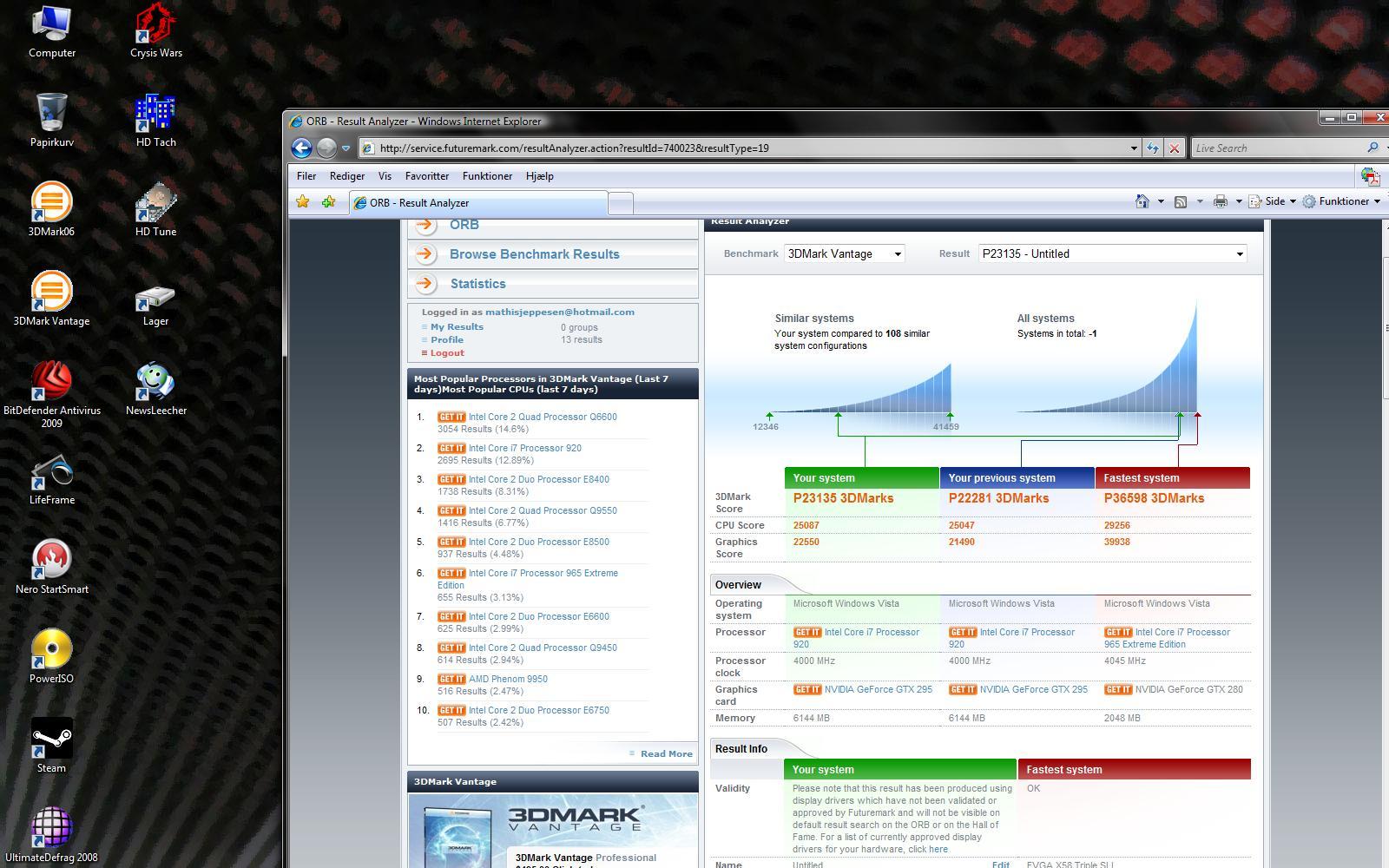Open Intel Core 2 Quad Processor Q6600 link
This screenshot has height=868, width=1389.
543,418
